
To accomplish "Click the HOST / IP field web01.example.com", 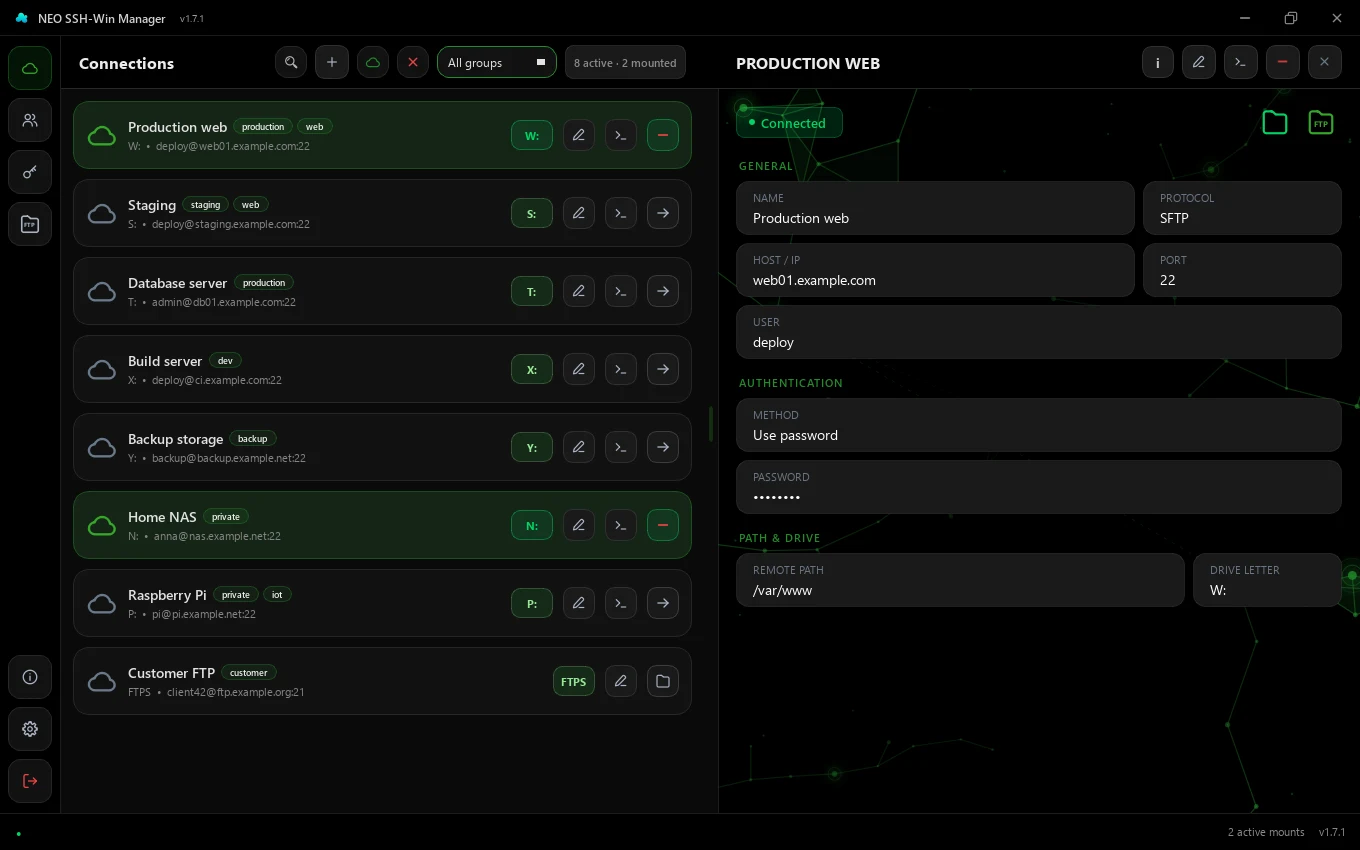I will [936, 270].
